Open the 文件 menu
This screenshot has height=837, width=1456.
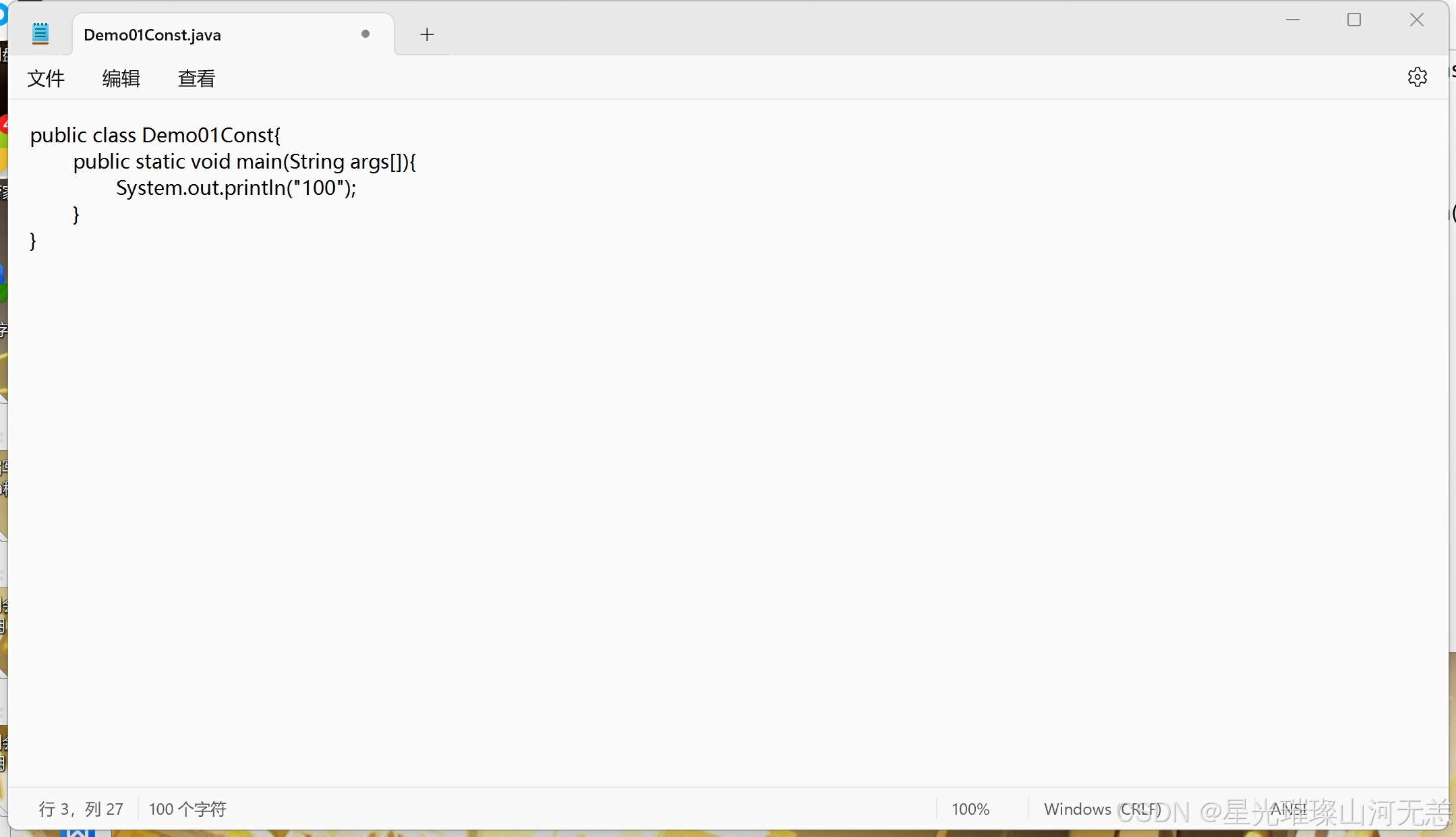46,78
